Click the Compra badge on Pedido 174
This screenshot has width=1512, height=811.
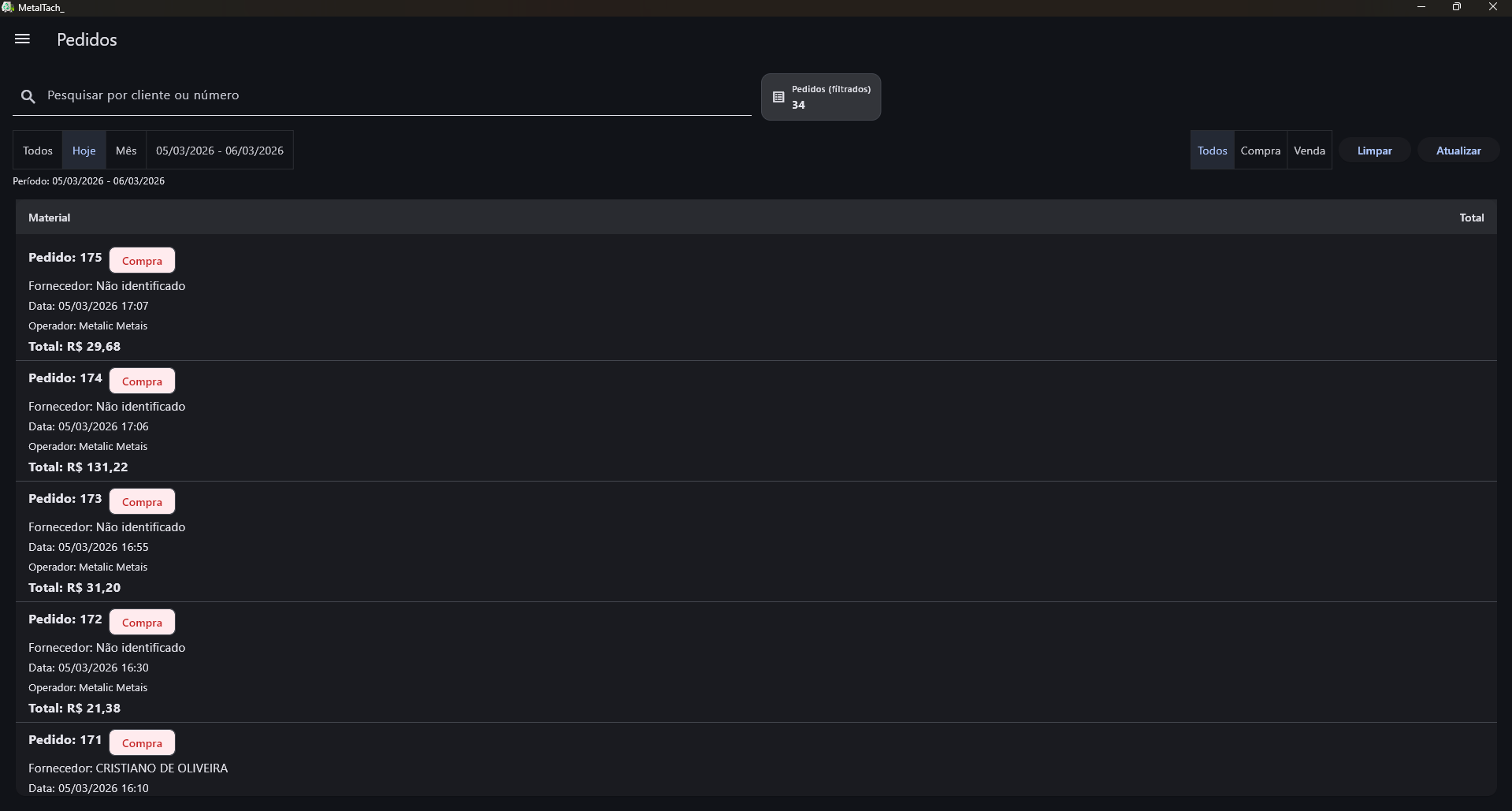click(142, 381)
